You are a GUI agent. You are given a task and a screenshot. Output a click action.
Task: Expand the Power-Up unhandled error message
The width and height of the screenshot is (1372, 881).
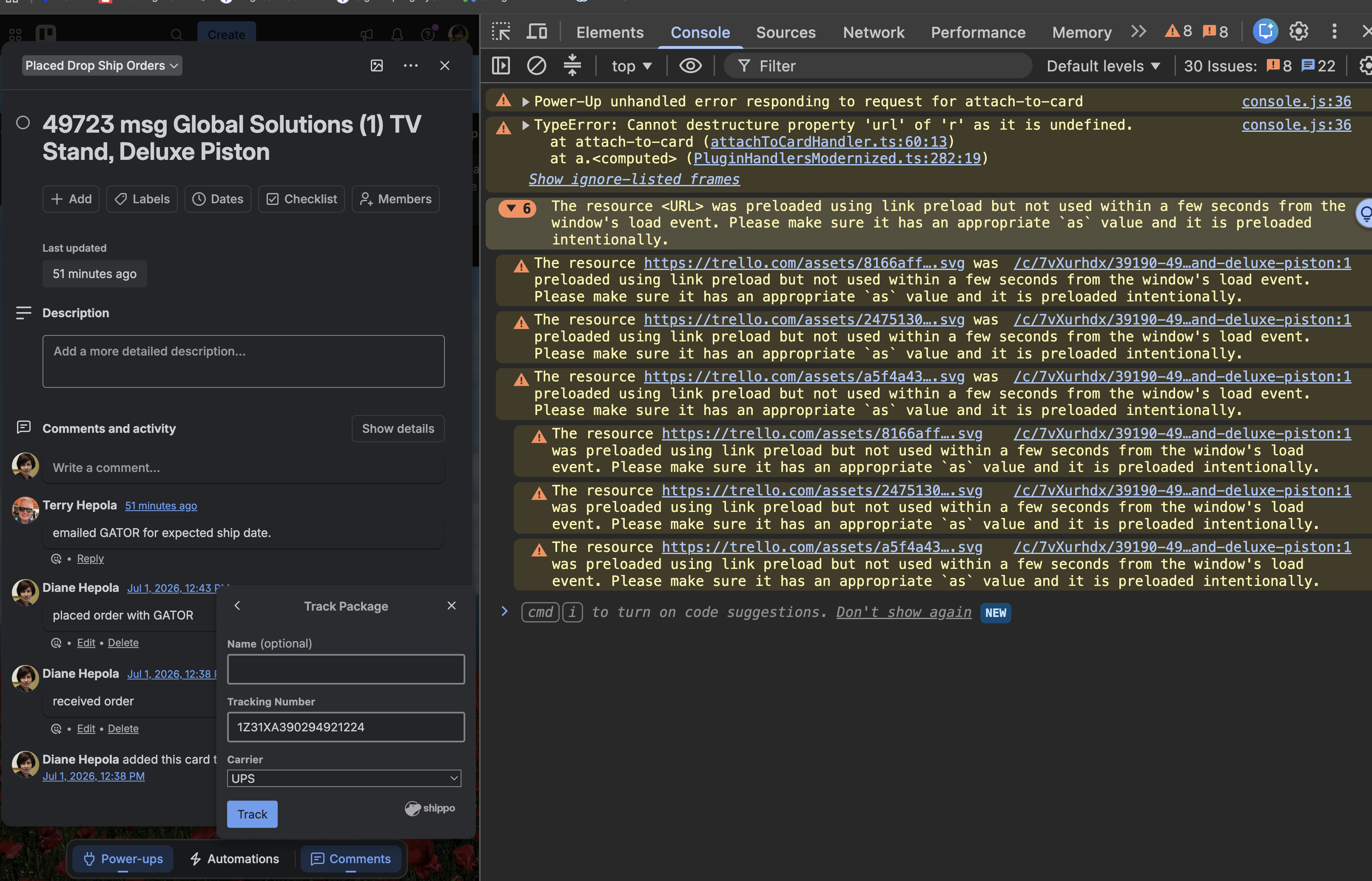[x=525, y=102]
